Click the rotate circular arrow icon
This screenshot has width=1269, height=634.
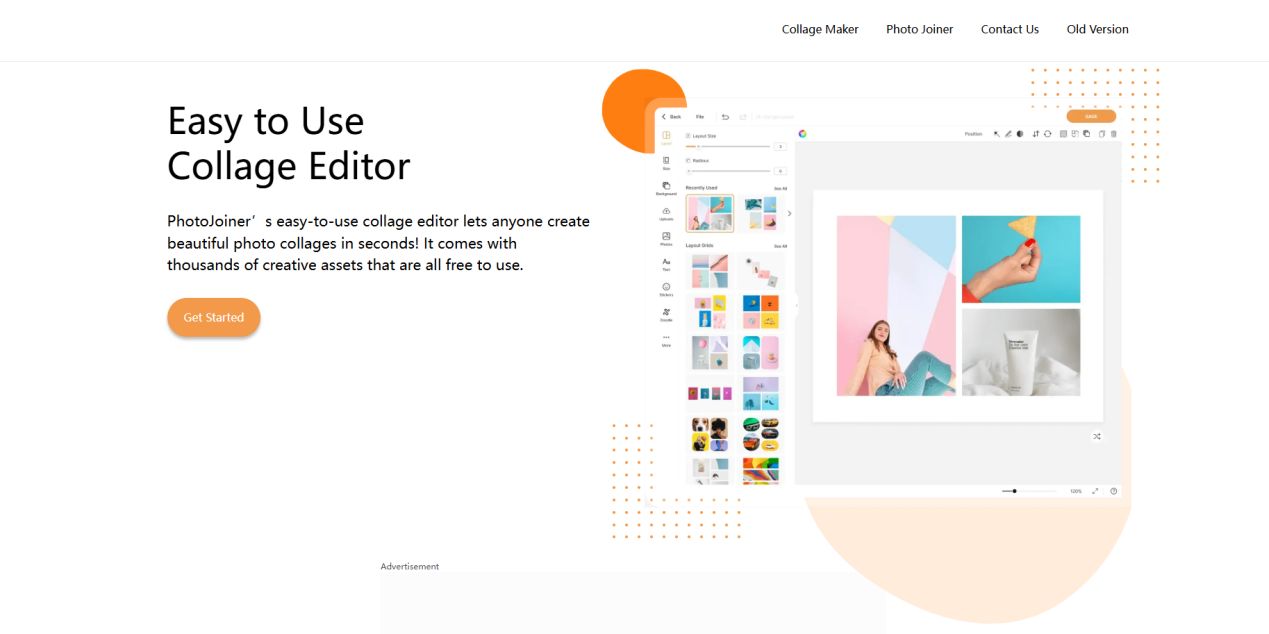[1047, 134]
